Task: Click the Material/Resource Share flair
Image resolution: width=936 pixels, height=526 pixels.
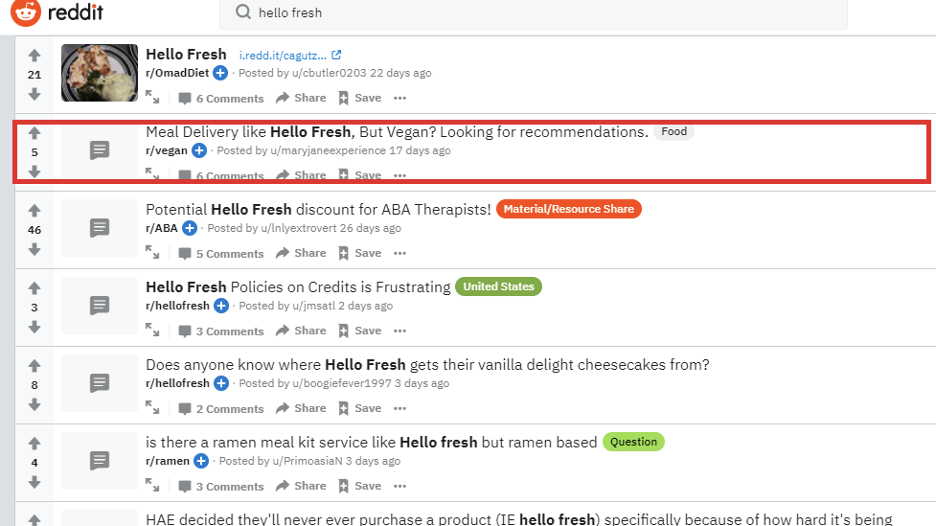Action: point(568,209)
